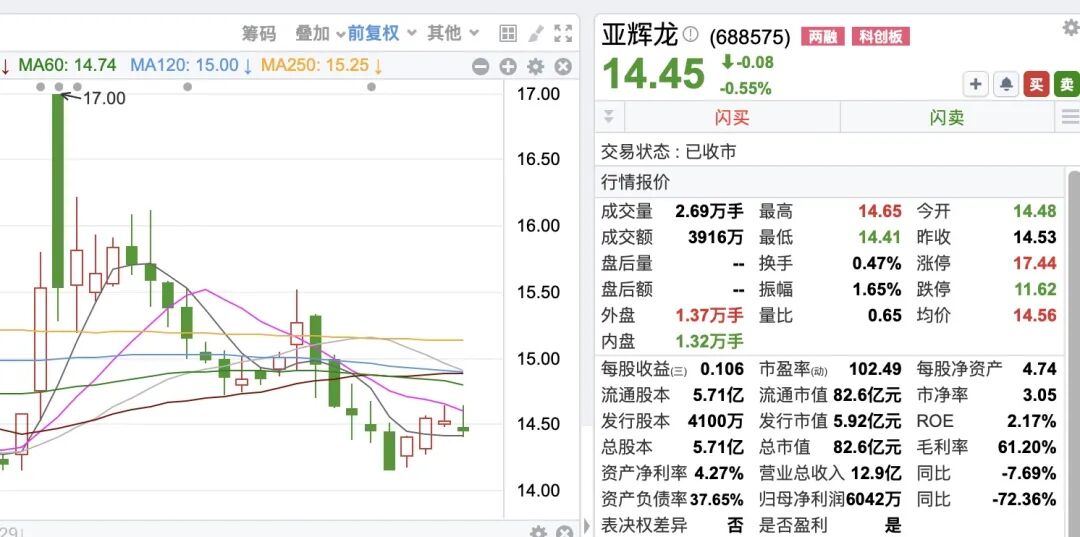Switch to the 筹码 chip view
Screen dimensions: 1080x537
point(258,33)
